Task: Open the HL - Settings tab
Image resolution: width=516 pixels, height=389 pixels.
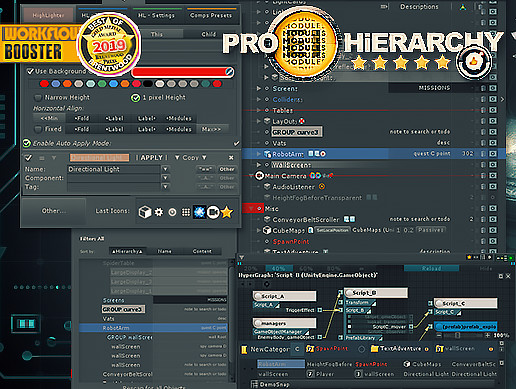Action: click(x=156, y=15)
